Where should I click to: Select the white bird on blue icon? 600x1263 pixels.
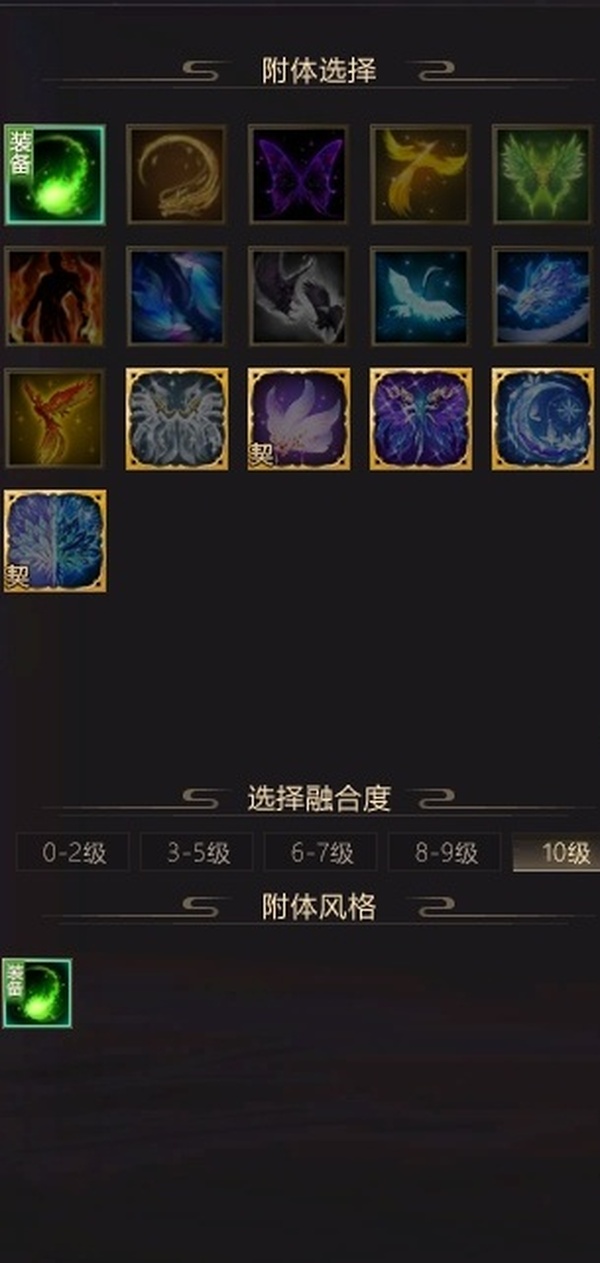click(420, 296)
